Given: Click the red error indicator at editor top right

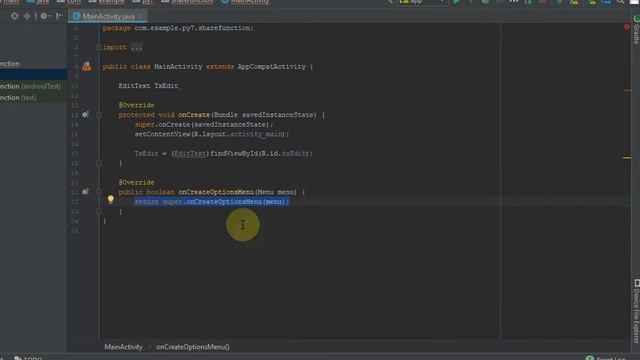Looking at the screenshot, I should point(627,27).
